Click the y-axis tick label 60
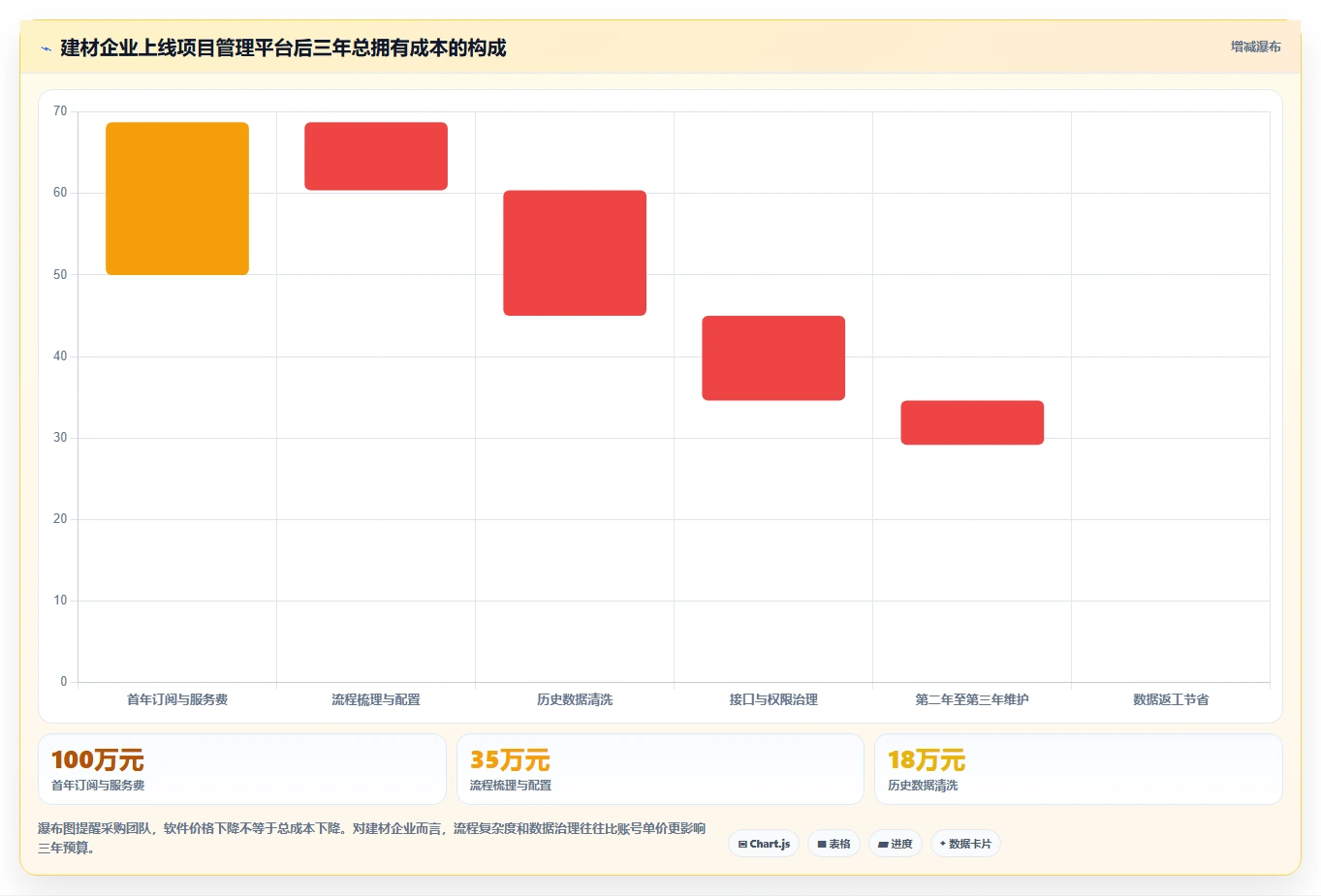This screenshot has width=1321, height=896. coord(60,193)
